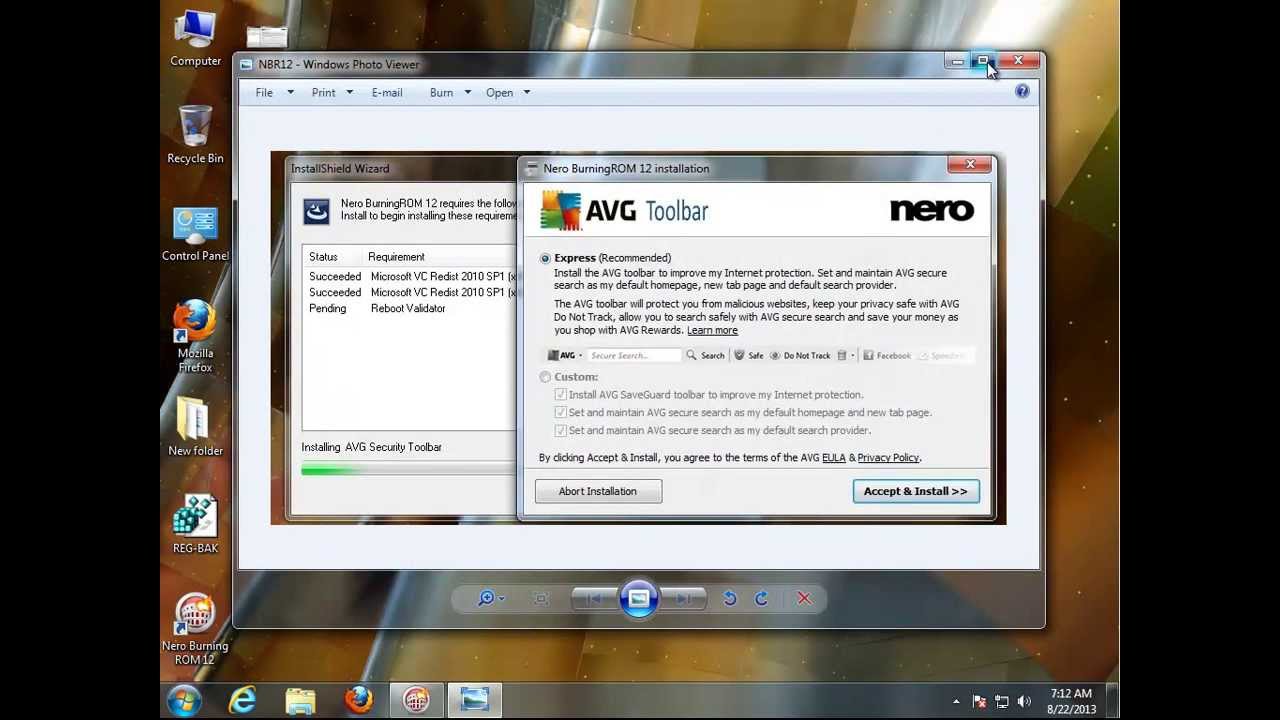Expand the Print dropdown

pyautogui.click(x=348, y=92)
